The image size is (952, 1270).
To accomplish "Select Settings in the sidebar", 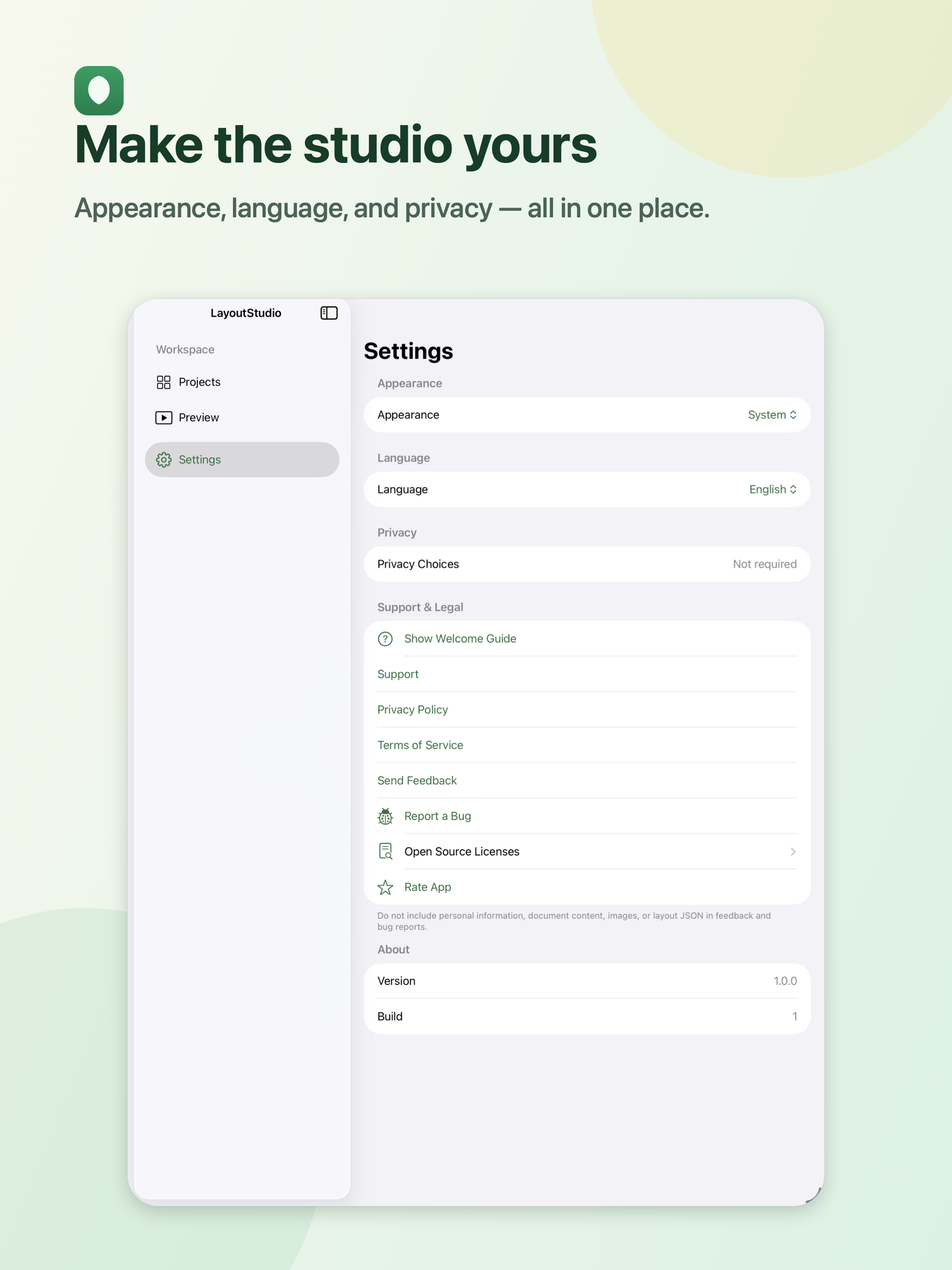I will point(242,460).
